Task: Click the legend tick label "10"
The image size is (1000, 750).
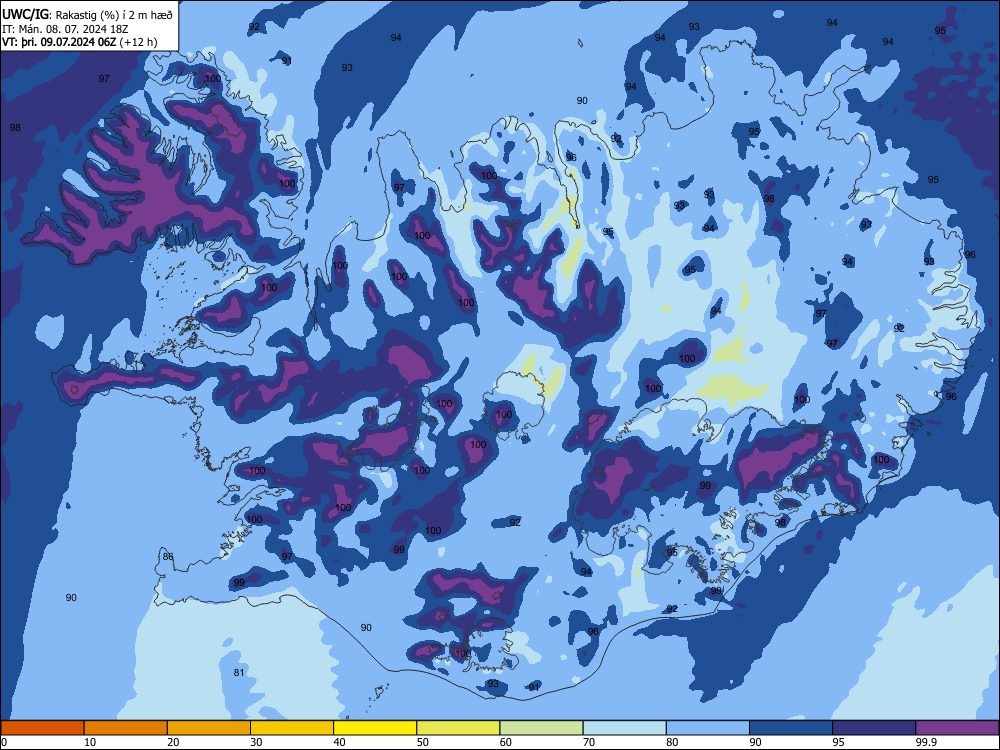Action: (x=90, y=742)
